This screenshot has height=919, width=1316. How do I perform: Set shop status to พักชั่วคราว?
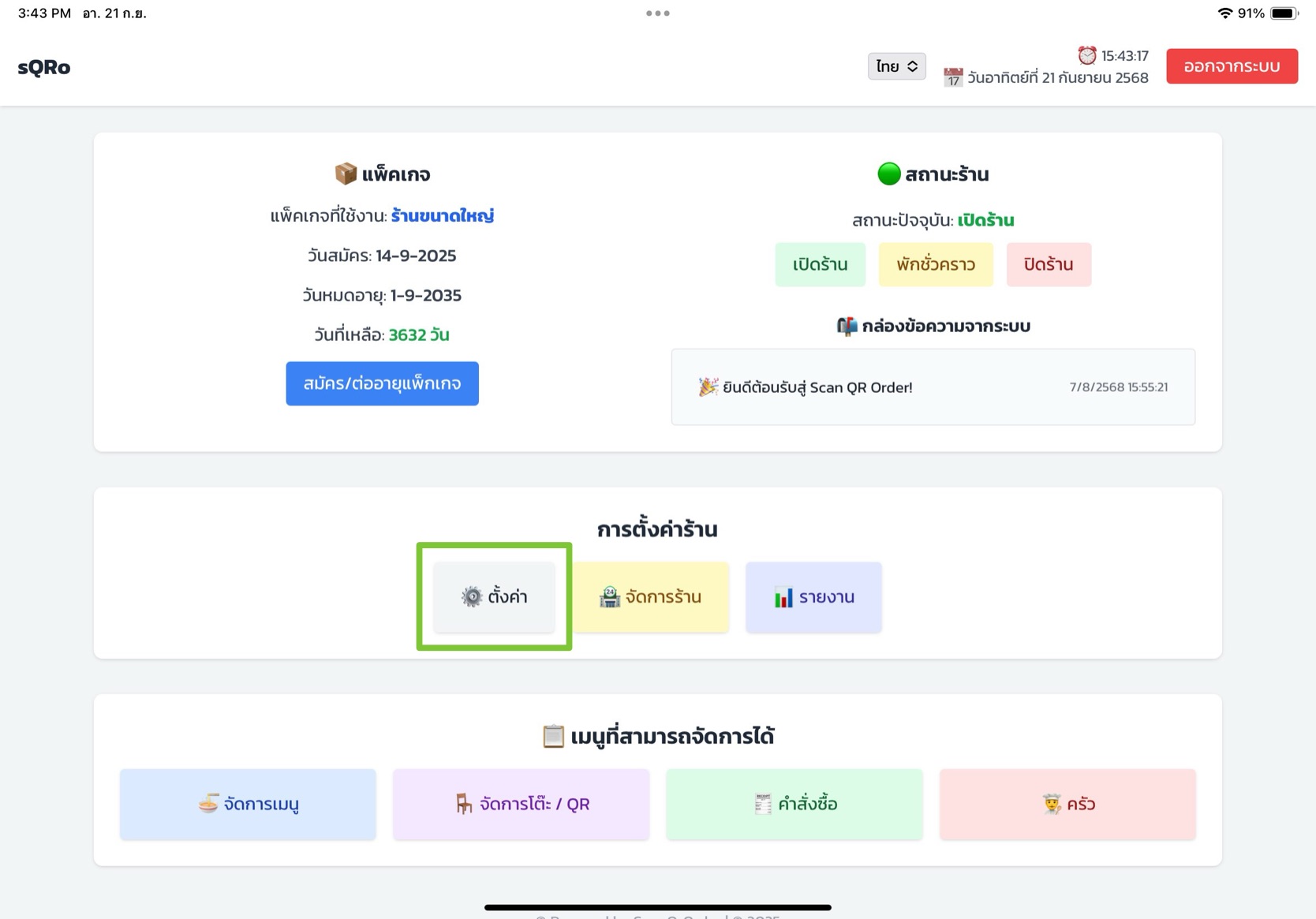coord(935,264)
